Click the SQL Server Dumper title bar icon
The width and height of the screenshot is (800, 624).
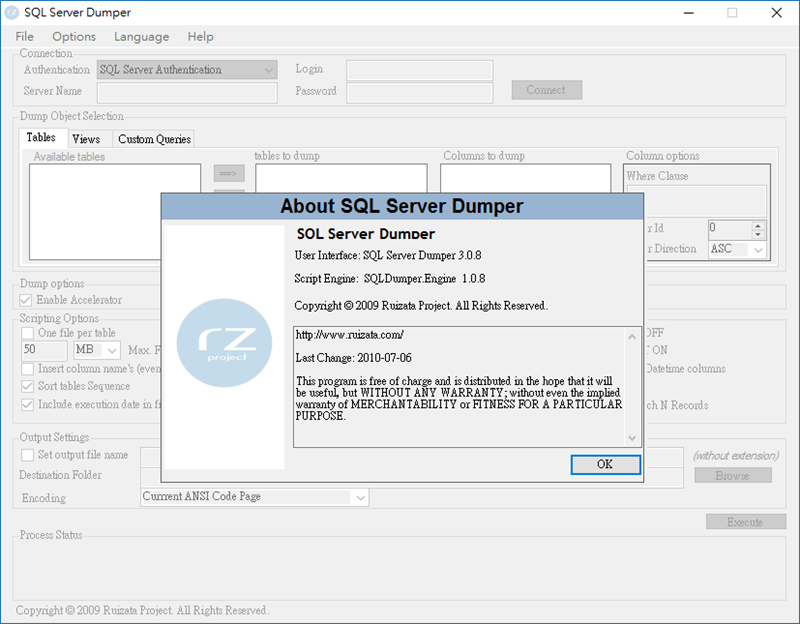(11, 12)
